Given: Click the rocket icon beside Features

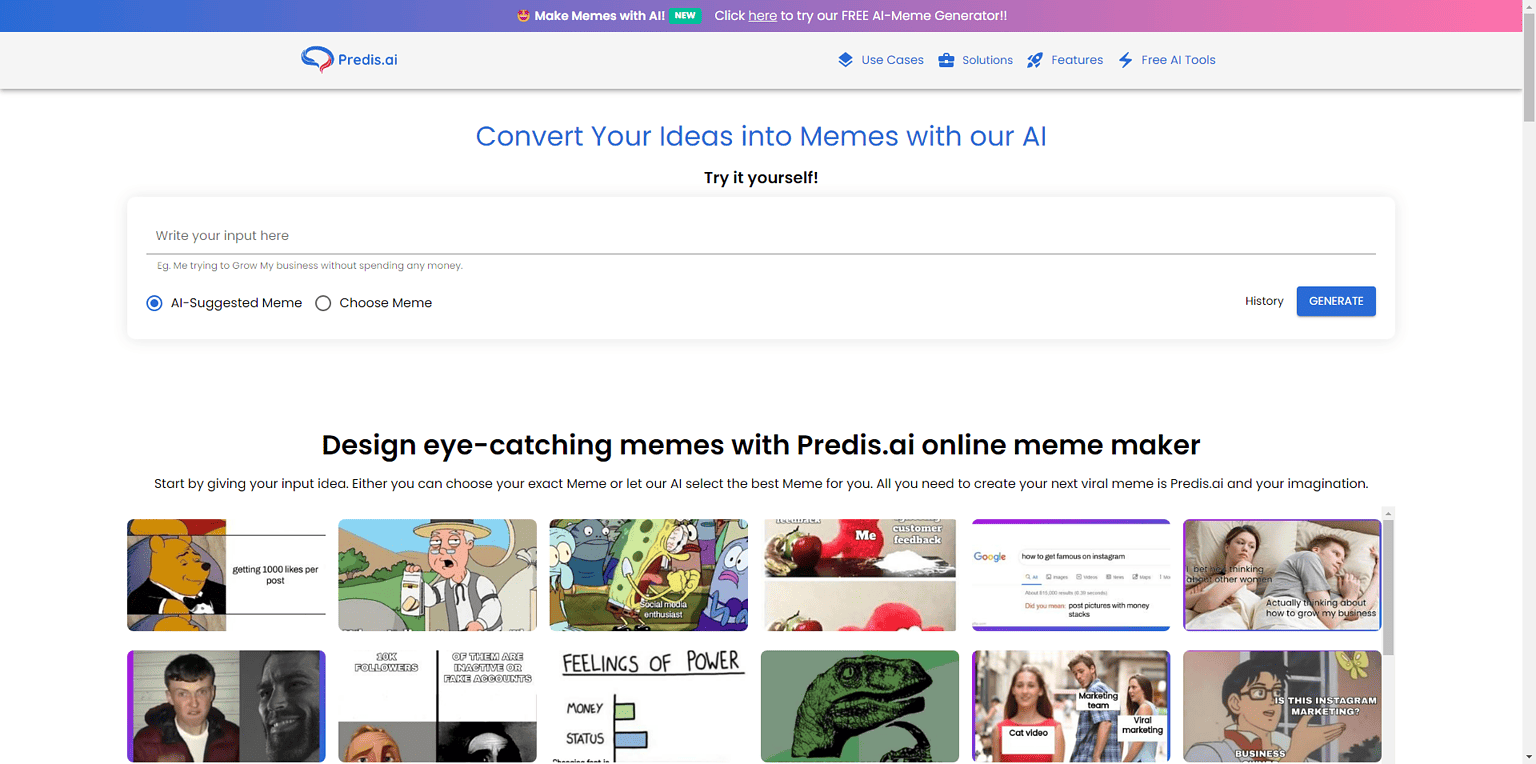Looking at the screenshot, I should coord(1035,60).
